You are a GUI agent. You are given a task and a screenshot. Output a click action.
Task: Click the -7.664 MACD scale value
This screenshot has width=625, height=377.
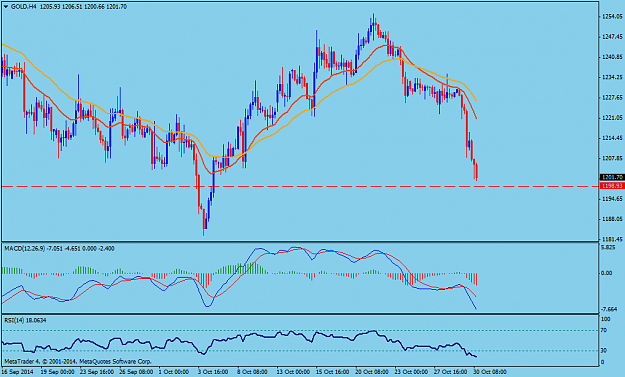click(x=609, y=309)
